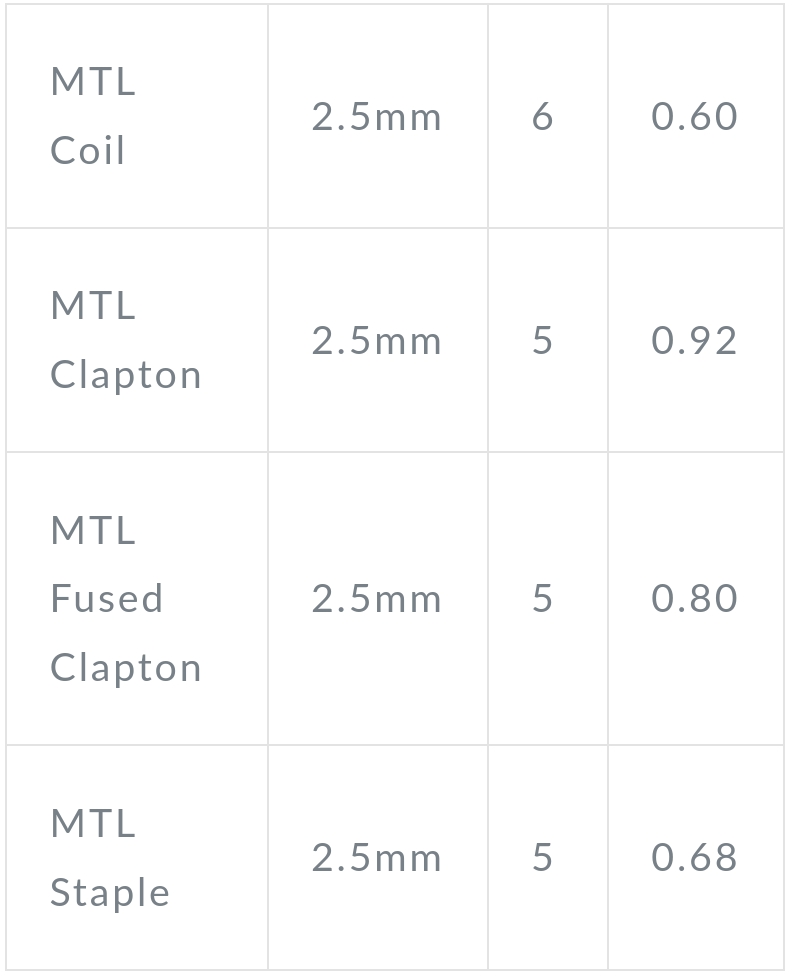The image size is (792, 976).
Task: Select 2.5mm in the MTL Staple row
Action: pyautogui.click(x=376, y=858)
